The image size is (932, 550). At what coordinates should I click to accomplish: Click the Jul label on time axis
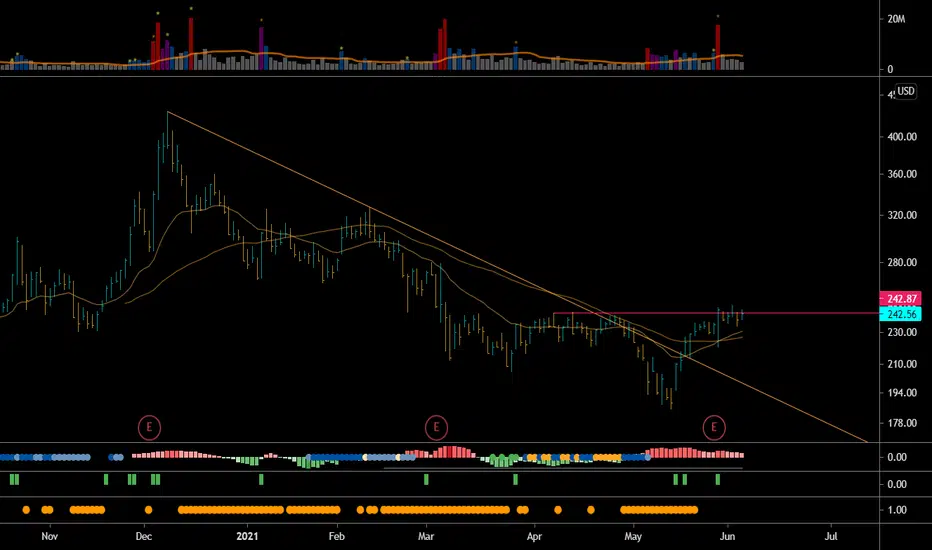tap(831, 536)
